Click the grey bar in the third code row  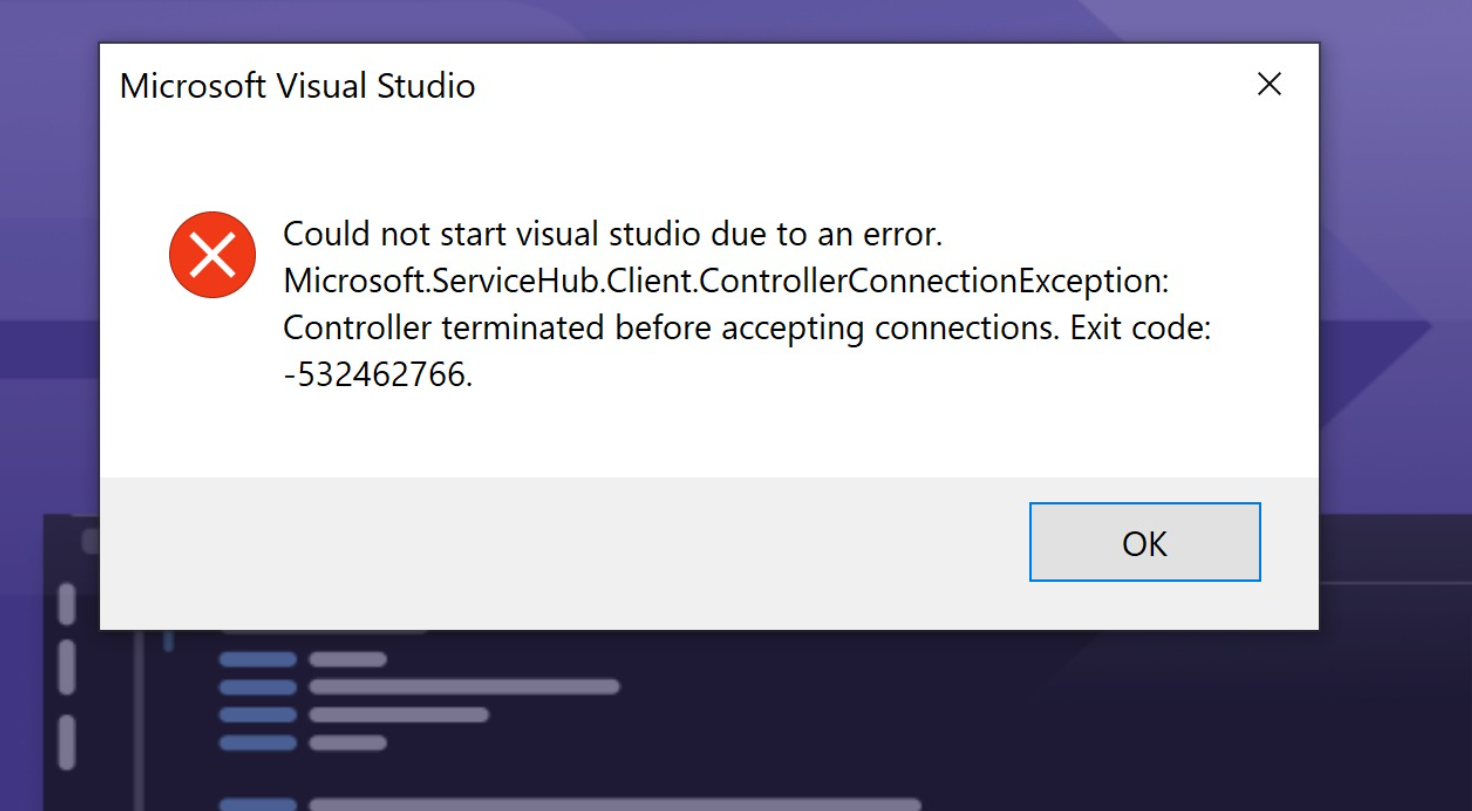tap(399, 715)
